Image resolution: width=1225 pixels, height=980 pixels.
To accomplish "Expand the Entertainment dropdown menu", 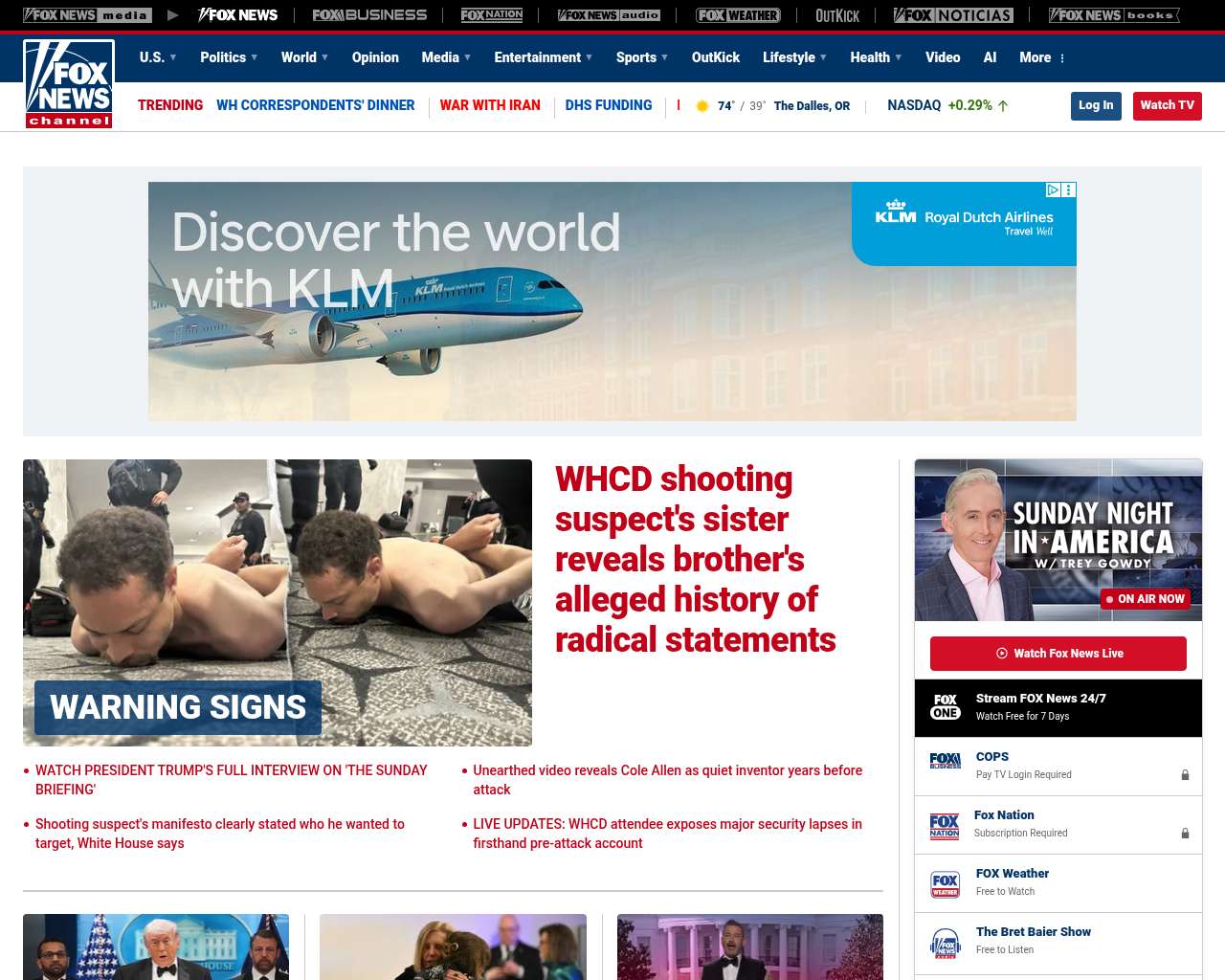I will point(543,57).
